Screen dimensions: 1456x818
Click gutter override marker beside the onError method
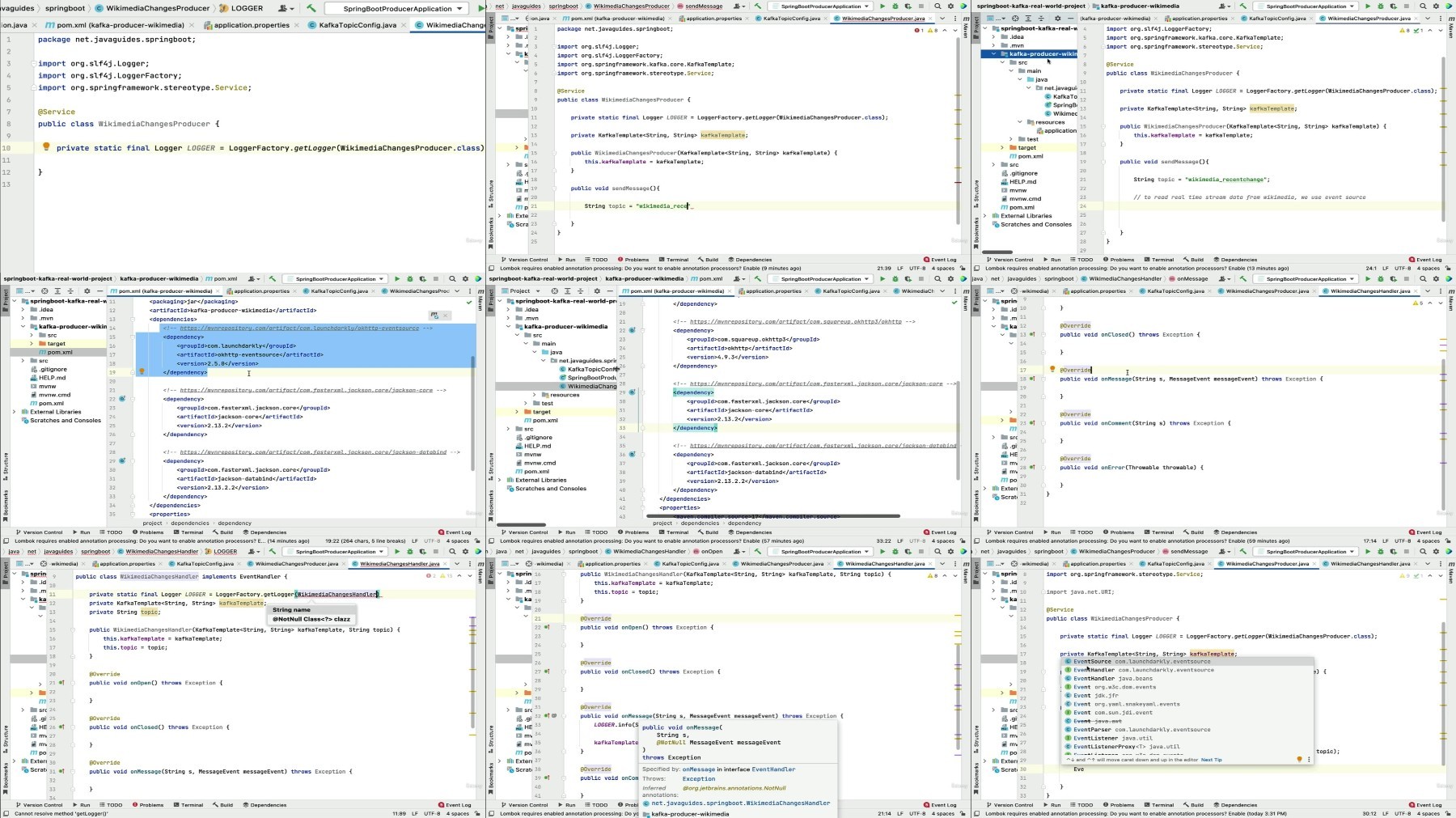click(1032, 467)
